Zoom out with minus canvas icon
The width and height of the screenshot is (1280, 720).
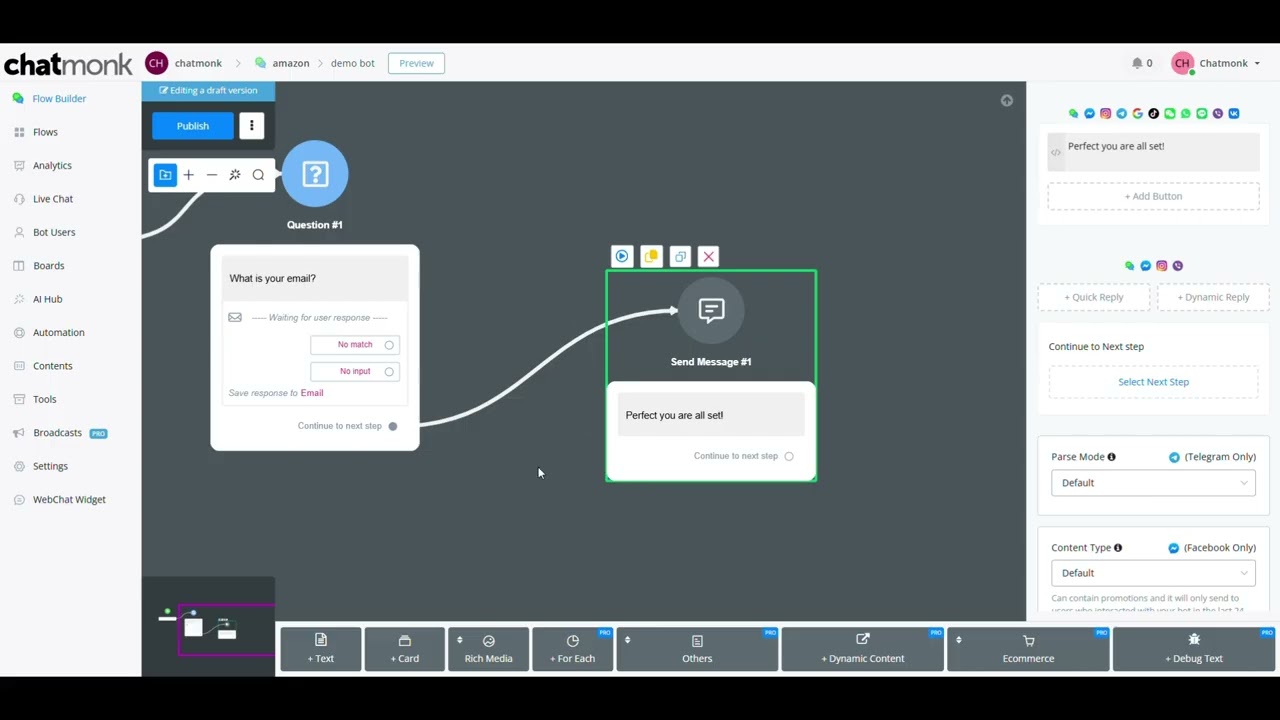(212, 175)
